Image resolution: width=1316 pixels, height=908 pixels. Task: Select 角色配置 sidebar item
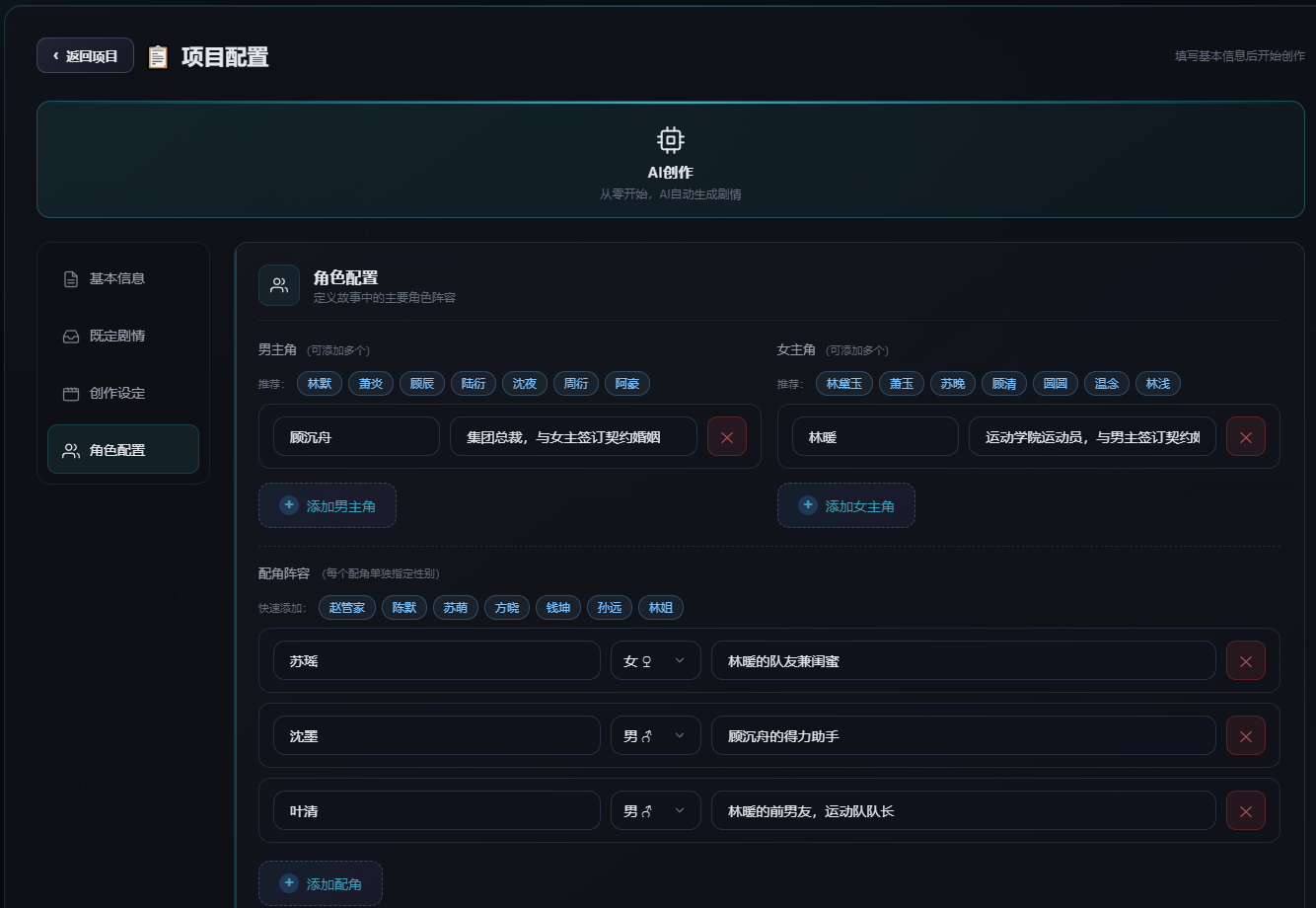point(123,449)
